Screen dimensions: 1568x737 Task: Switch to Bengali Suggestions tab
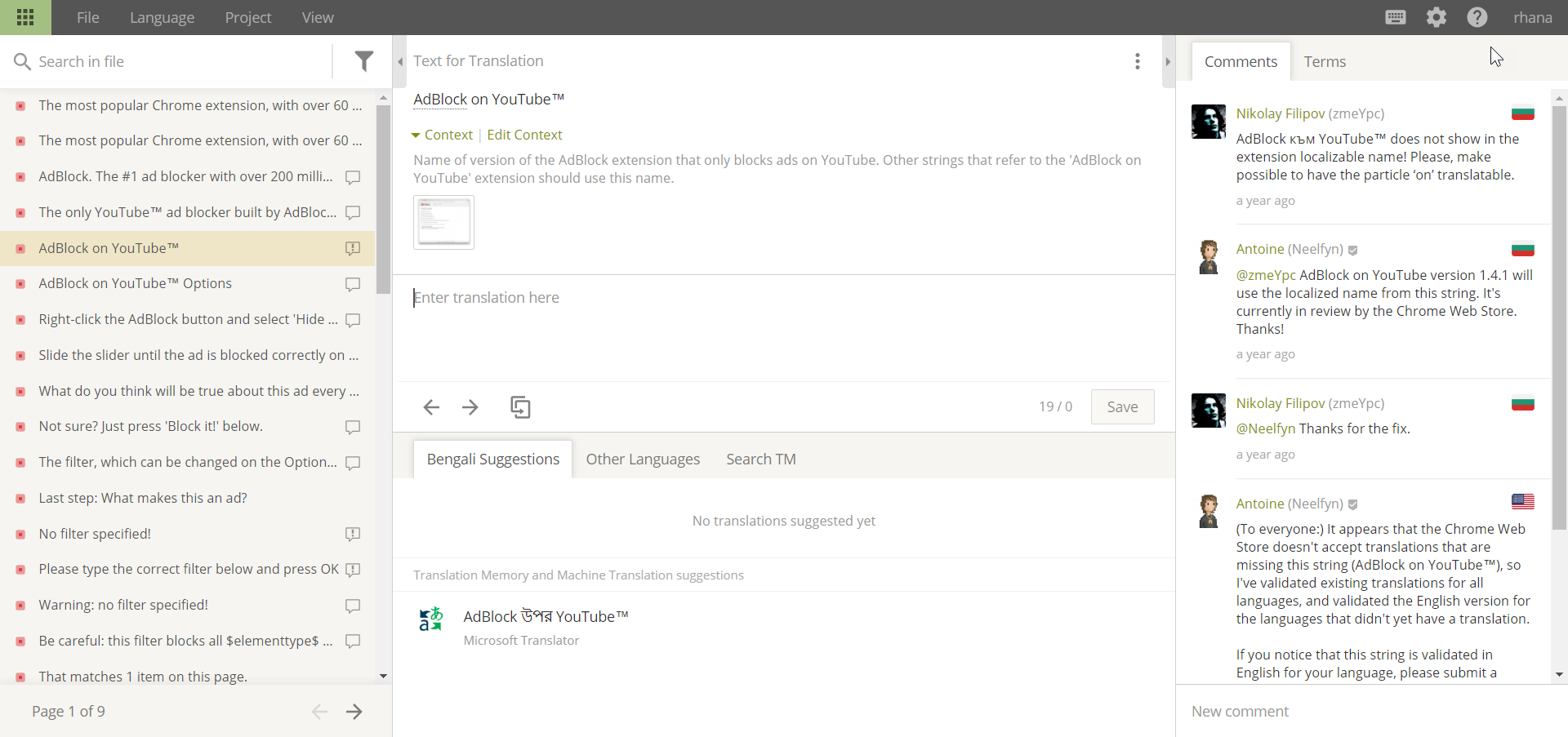point(493,459)
